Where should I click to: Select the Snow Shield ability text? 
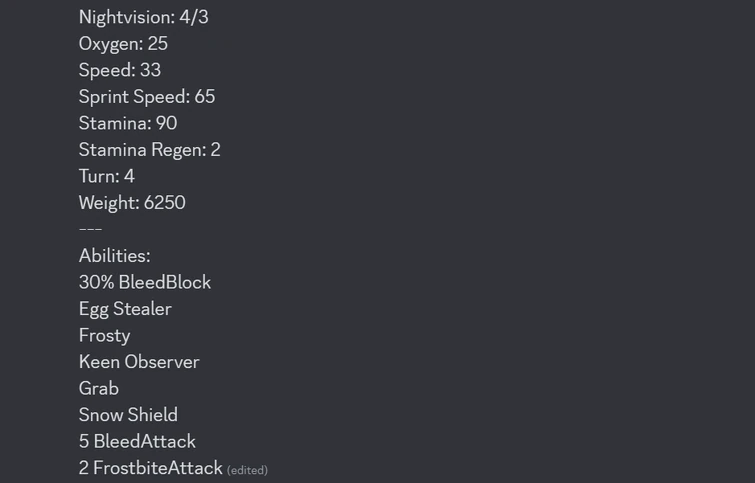coord(128,415)
